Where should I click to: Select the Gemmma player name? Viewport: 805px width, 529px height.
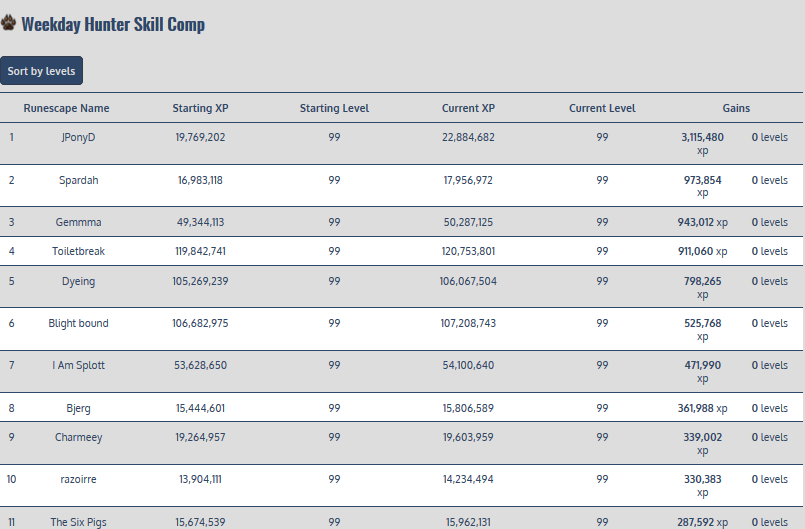click(x=78, y=222)
